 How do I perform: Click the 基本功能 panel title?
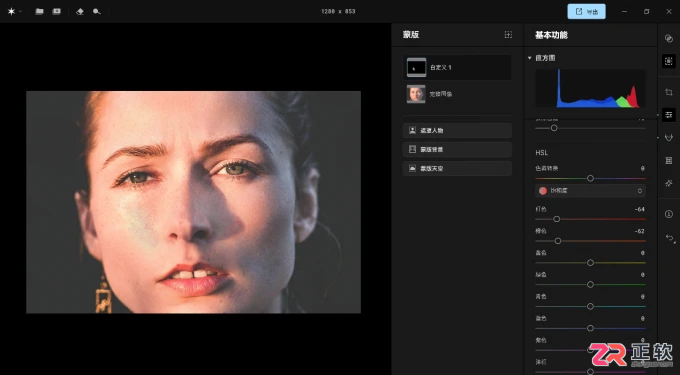coord(551,35)
